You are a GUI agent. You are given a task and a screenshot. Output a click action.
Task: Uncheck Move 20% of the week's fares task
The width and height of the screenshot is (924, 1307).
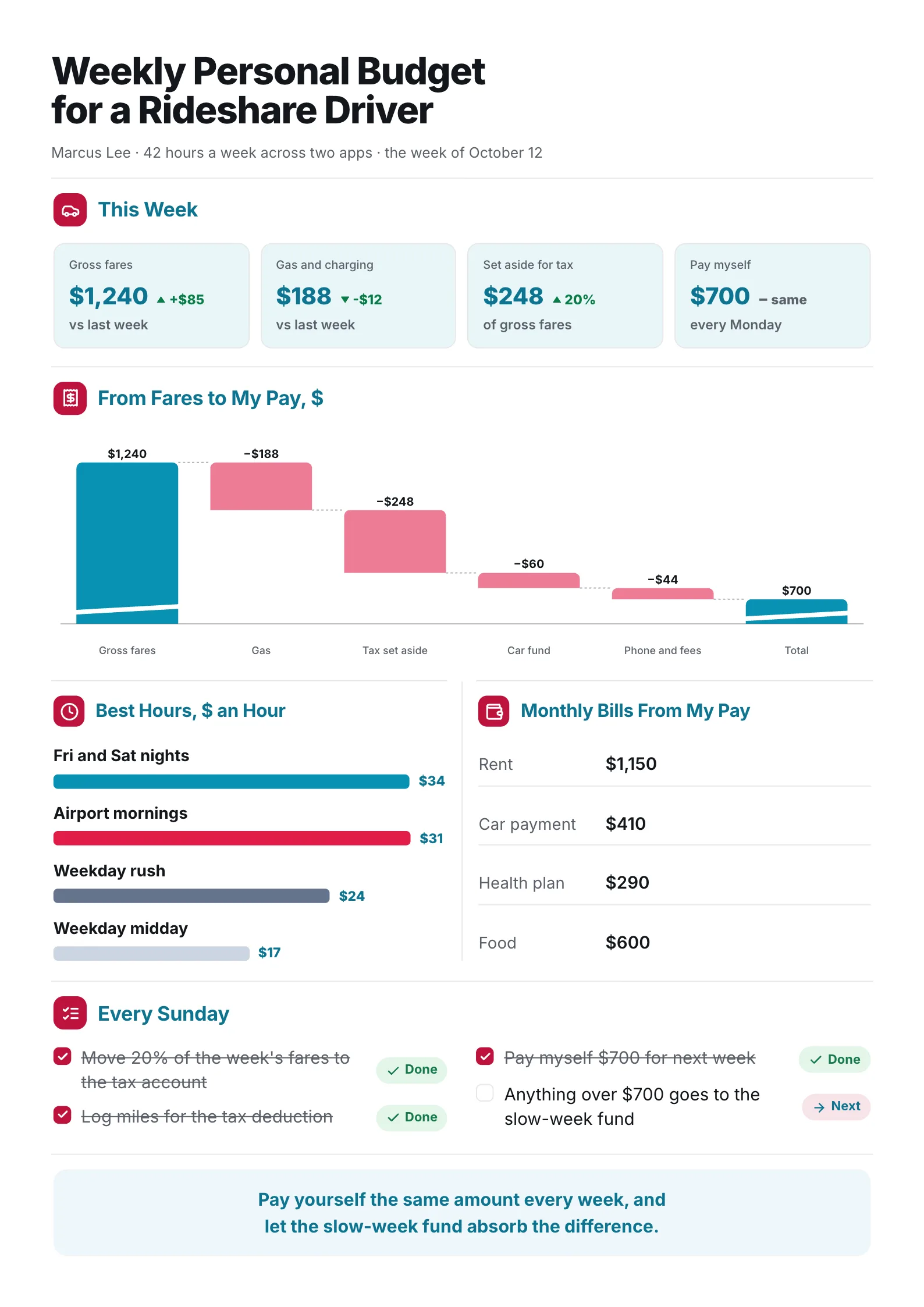point(62,1056)
